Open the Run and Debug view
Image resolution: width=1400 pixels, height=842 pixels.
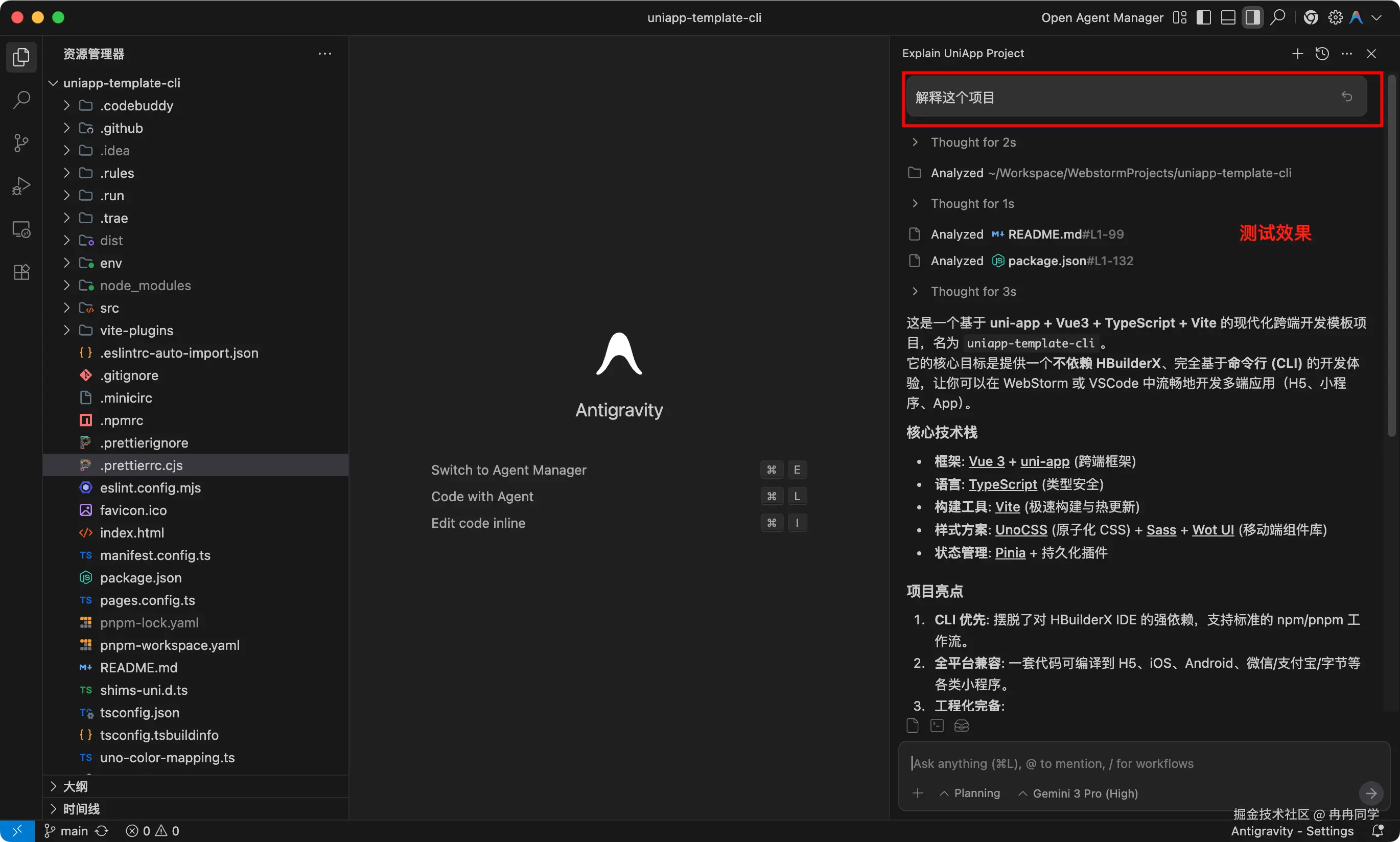click(x=21, y=186)
